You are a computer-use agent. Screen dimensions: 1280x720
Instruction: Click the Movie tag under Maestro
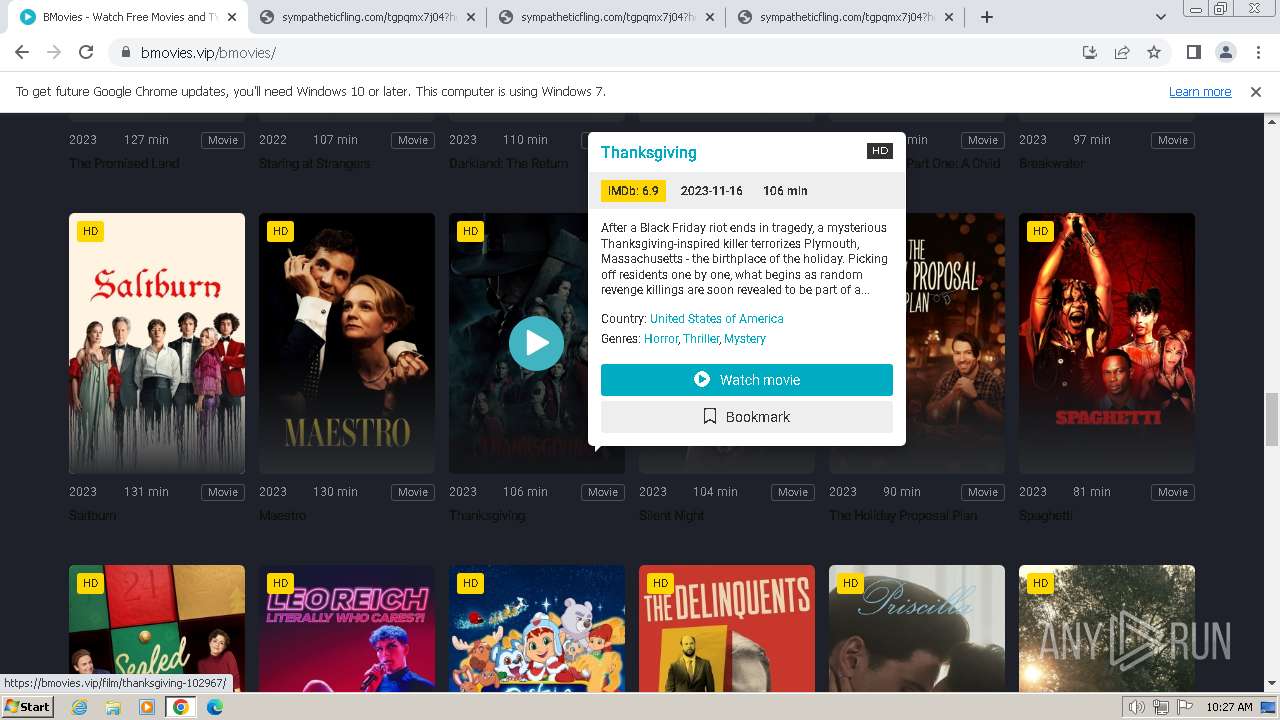(413, 492)
